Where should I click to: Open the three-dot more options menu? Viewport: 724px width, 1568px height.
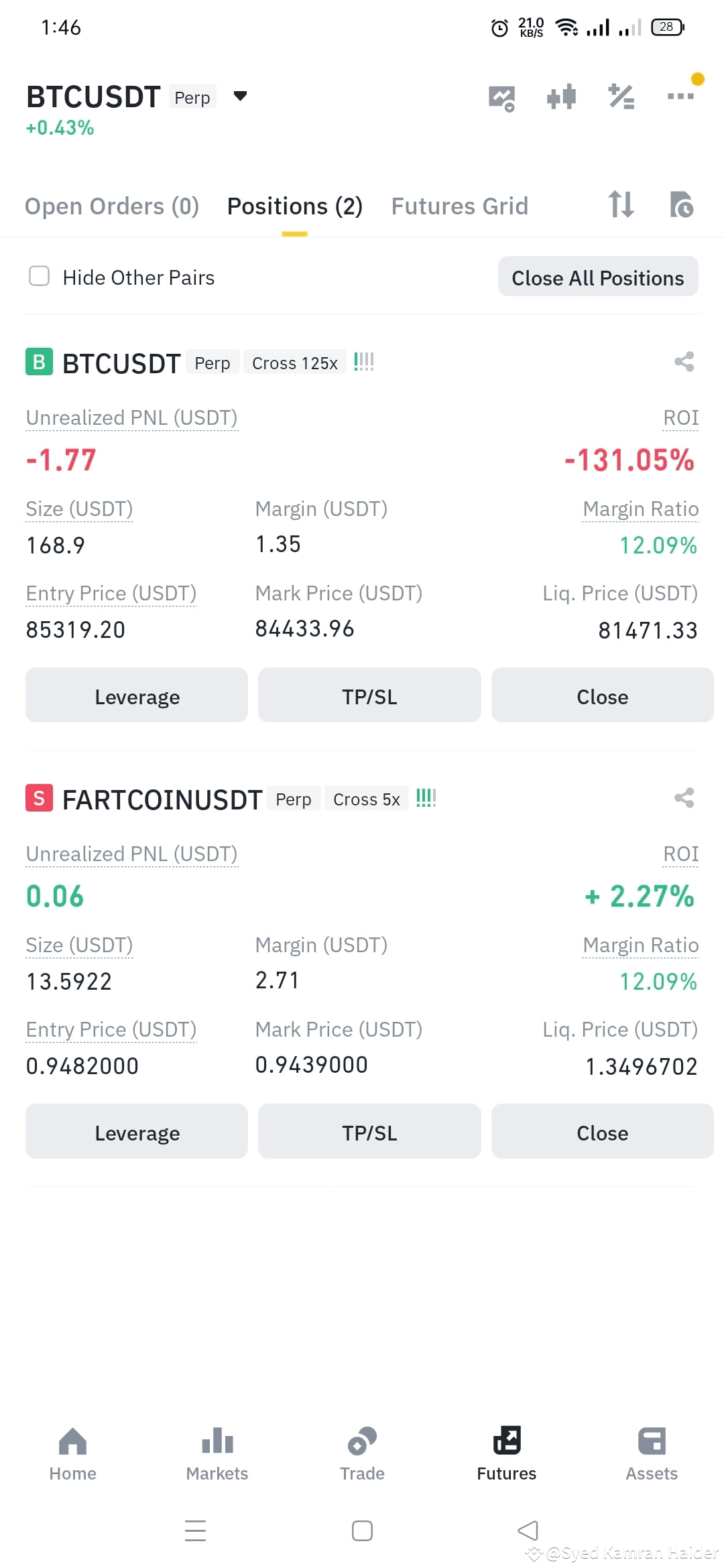point(681,96)
